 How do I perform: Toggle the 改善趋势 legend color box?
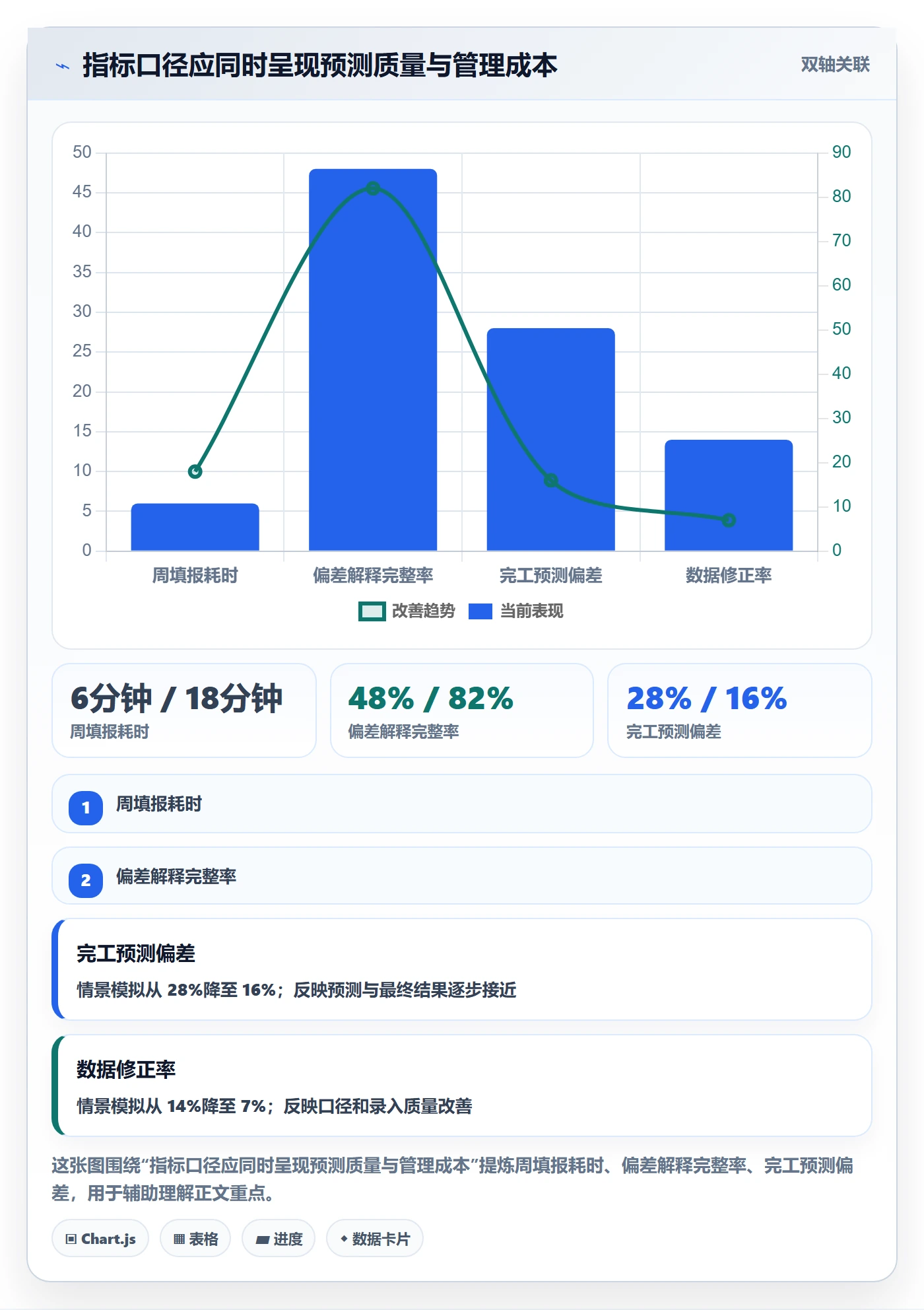[x=372, y=611]
